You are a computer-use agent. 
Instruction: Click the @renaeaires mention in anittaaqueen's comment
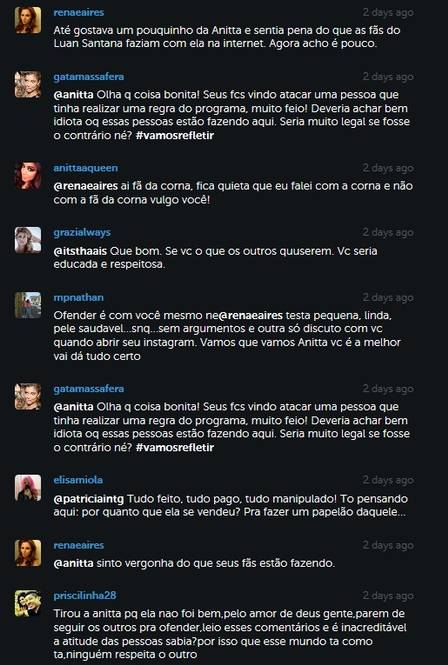pos(85,186)
